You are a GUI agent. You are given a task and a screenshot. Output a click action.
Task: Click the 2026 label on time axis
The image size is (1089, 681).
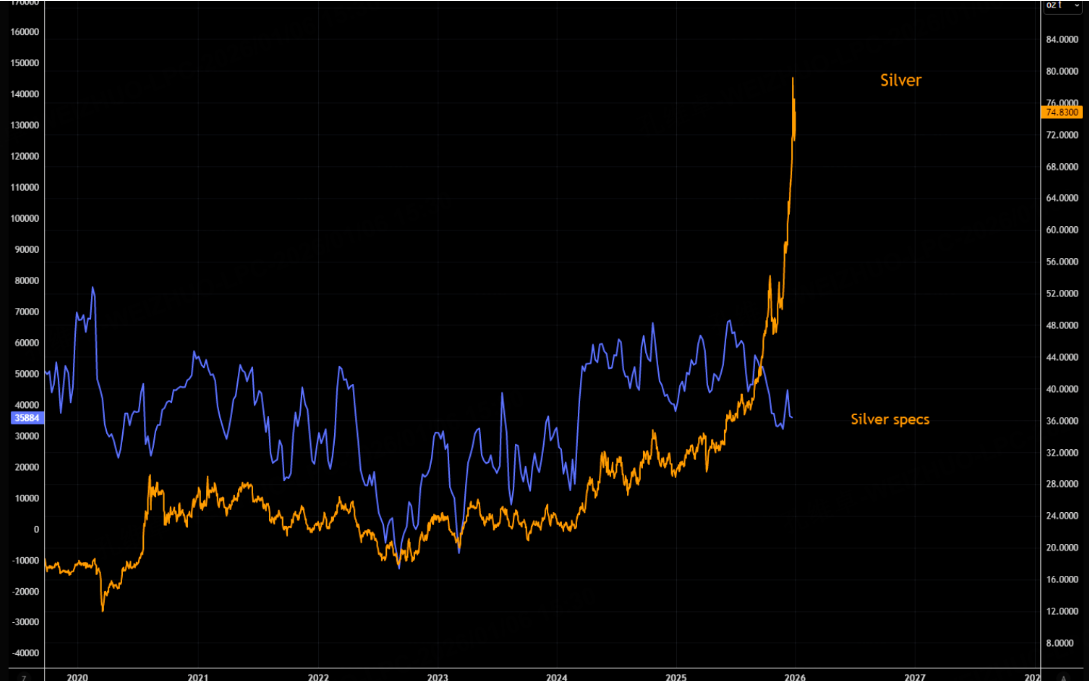795,677
